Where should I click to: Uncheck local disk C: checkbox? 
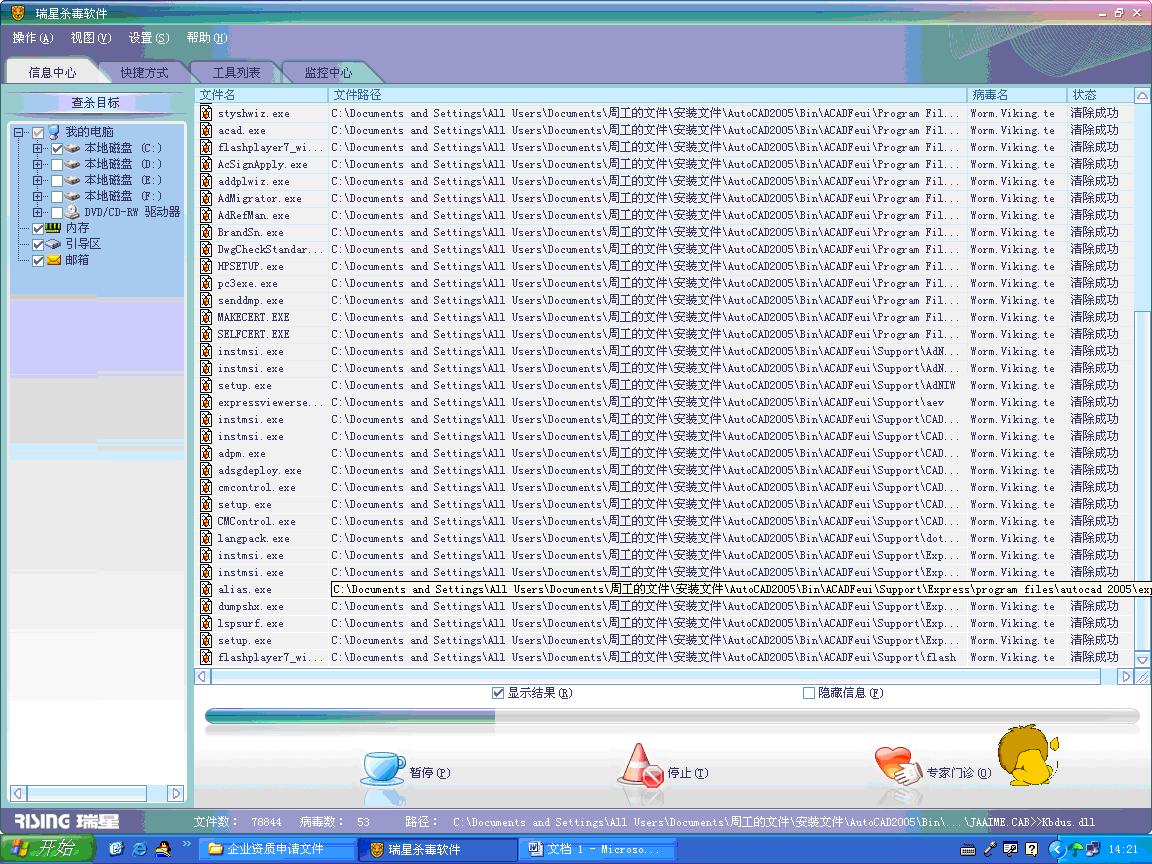tap(57, 148)
